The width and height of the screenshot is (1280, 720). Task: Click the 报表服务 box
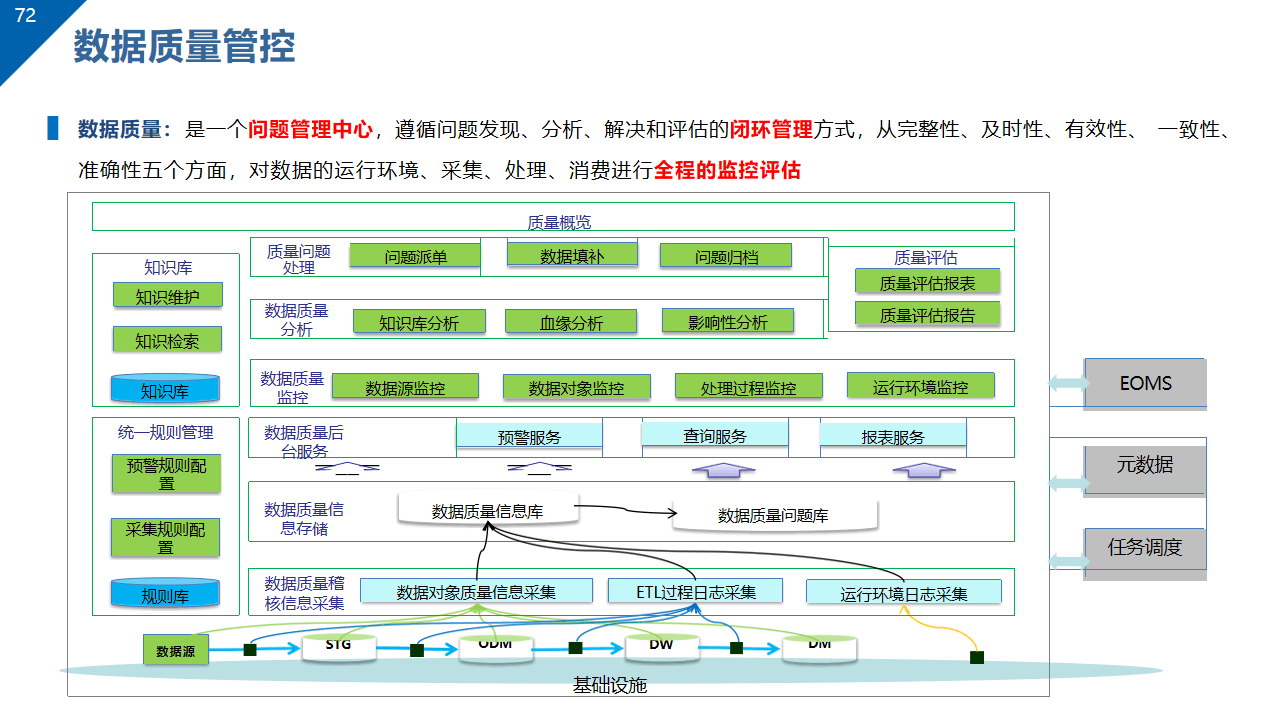pos(893,436)
